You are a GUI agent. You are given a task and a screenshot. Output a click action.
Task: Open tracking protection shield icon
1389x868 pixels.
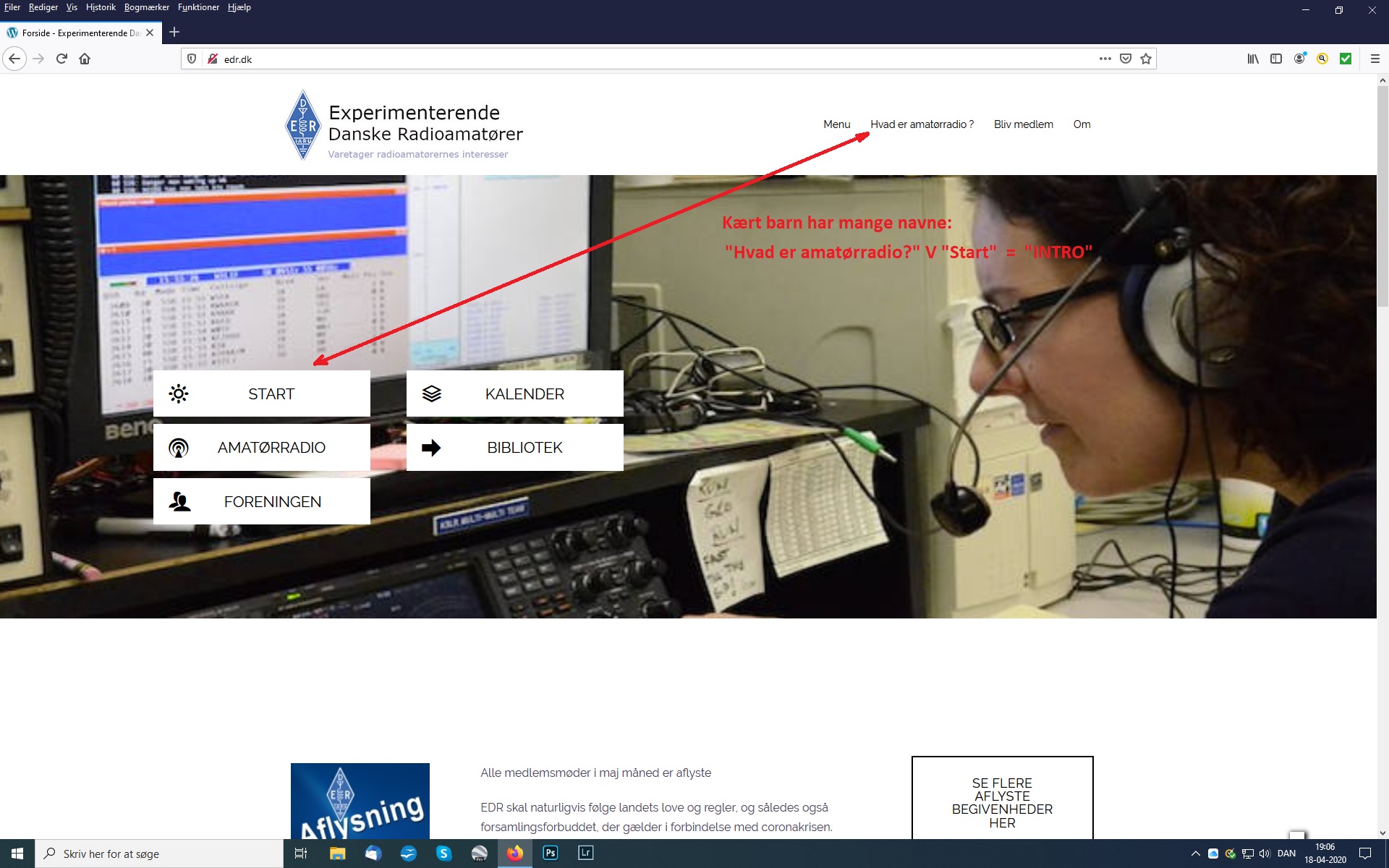pos(192,59)
